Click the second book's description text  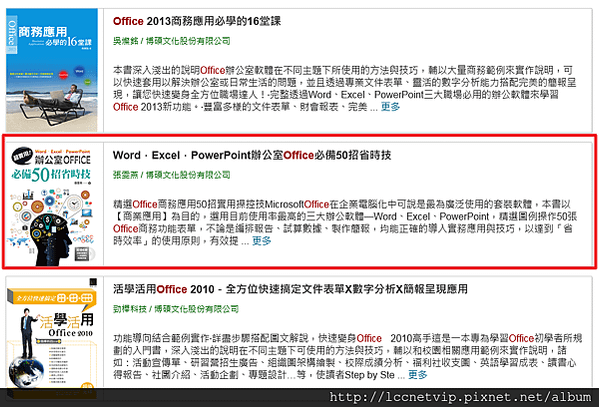tap(345, 222)
